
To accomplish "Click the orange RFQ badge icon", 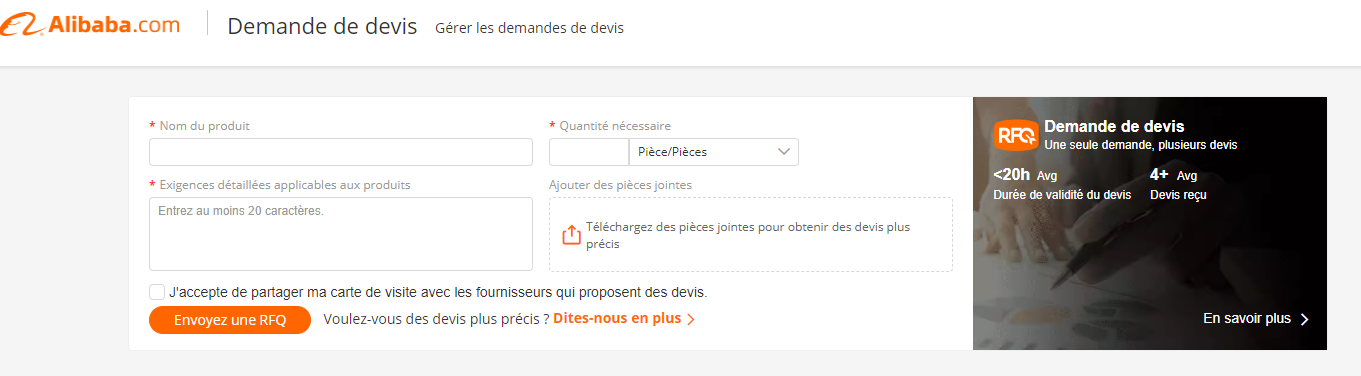I will (1015, 136).
